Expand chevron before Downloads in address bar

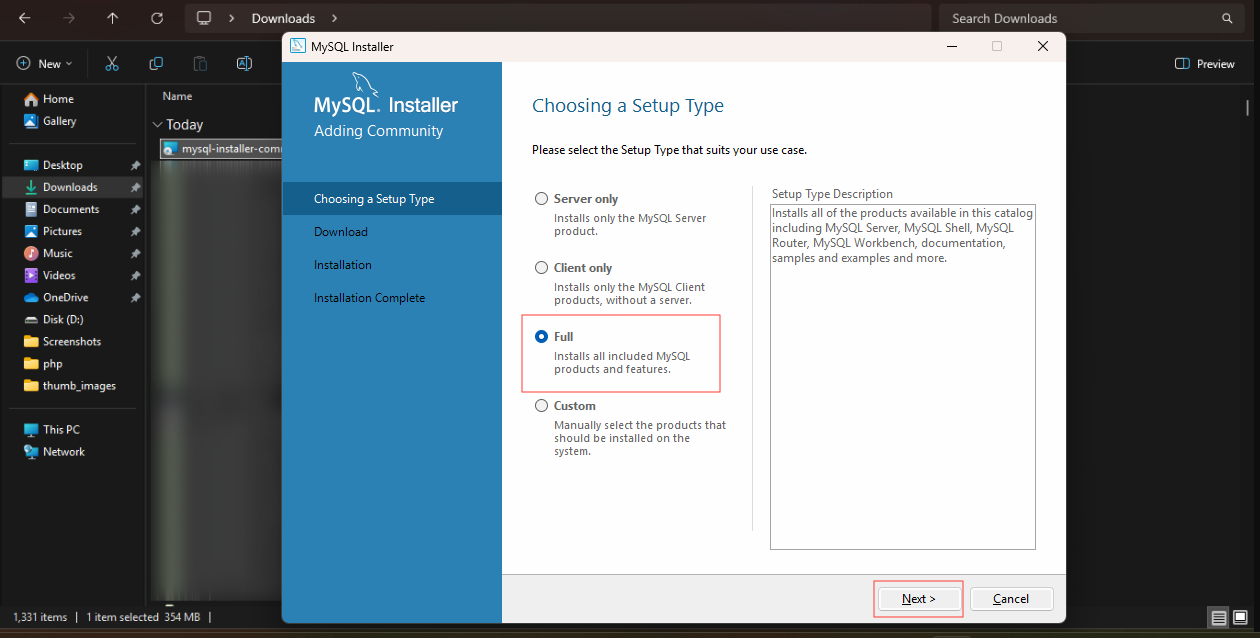pos(232,18)
